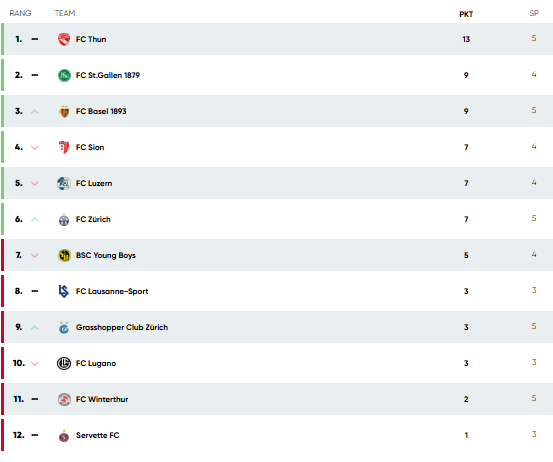Sort table by PKT column header
This screenshot has width=553, height=462.
coord(466,14)
